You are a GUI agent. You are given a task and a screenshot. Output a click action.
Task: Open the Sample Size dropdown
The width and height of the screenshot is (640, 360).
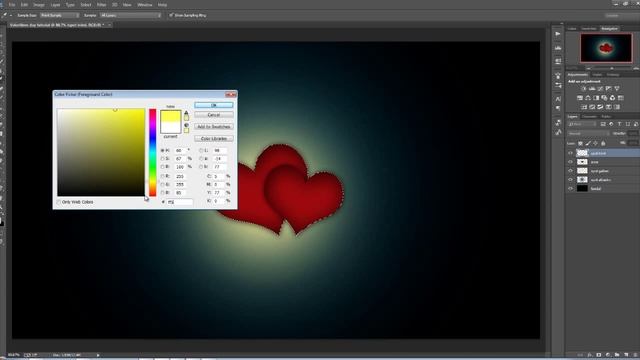click(x=60, y=15)
